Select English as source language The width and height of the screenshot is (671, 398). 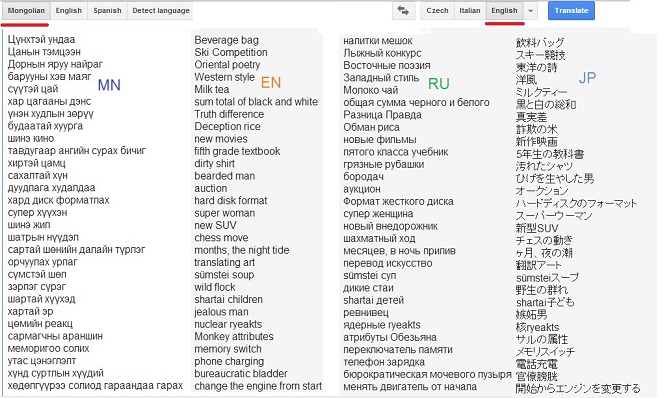click(68, 11)
